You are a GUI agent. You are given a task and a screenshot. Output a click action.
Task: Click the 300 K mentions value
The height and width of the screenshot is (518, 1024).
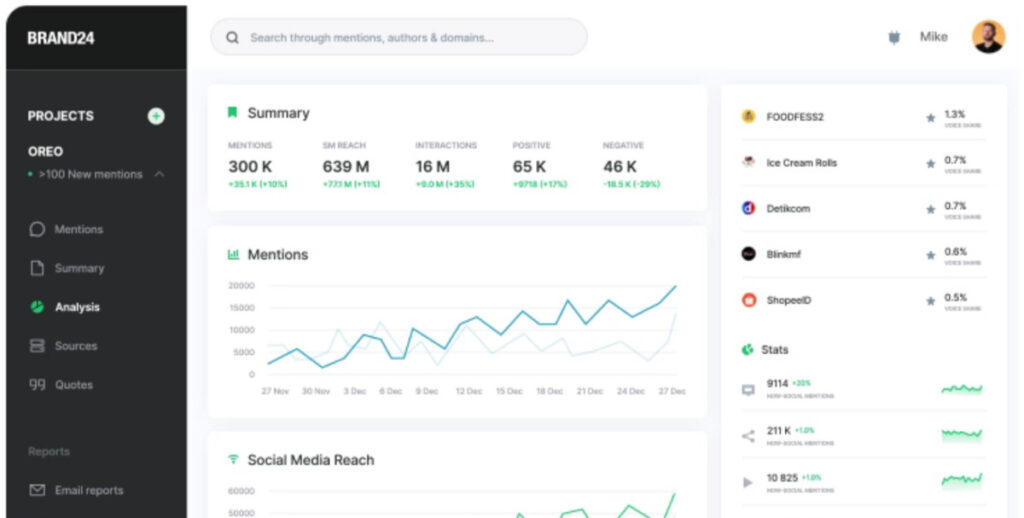(250, 167)
